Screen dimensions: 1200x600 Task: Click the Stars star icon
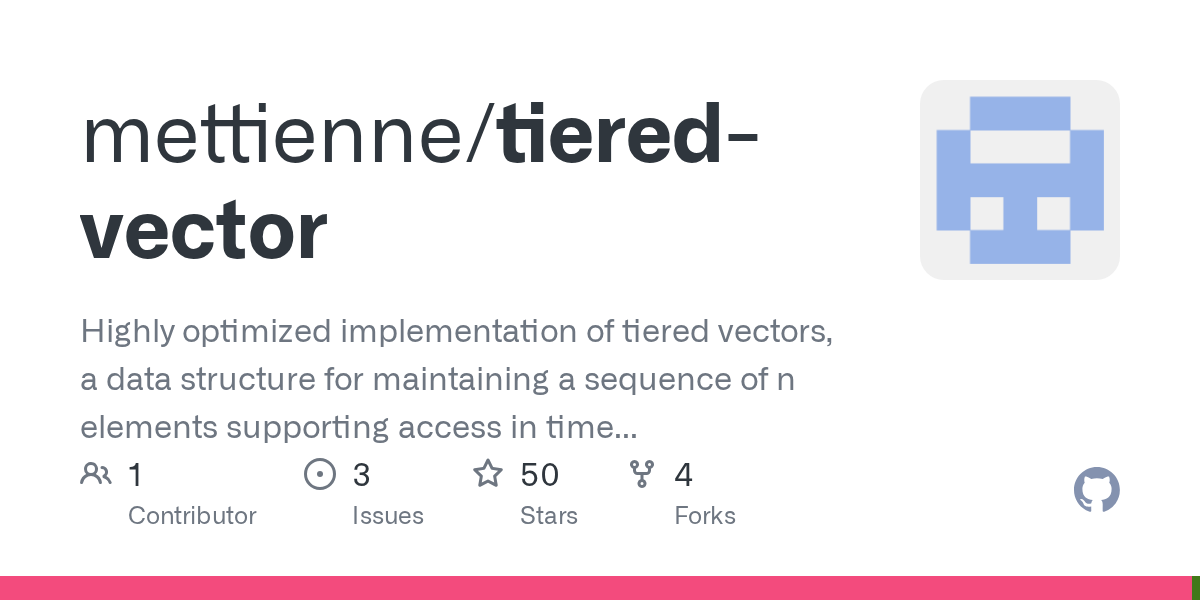pos(488,473)
